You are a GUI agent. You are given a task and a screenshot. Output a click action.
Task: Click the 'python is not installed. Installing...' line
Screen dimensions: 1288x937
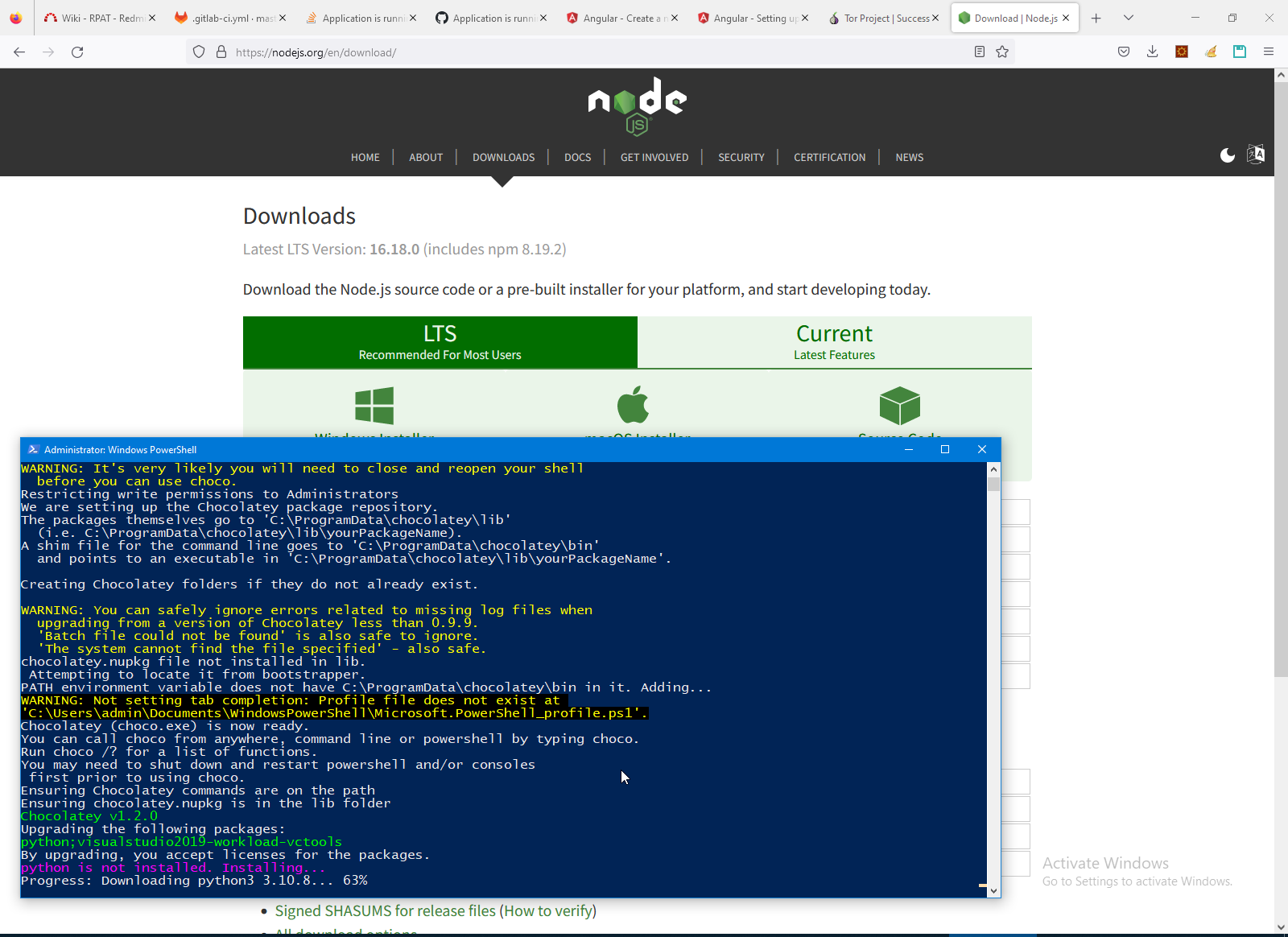(173, 868)
